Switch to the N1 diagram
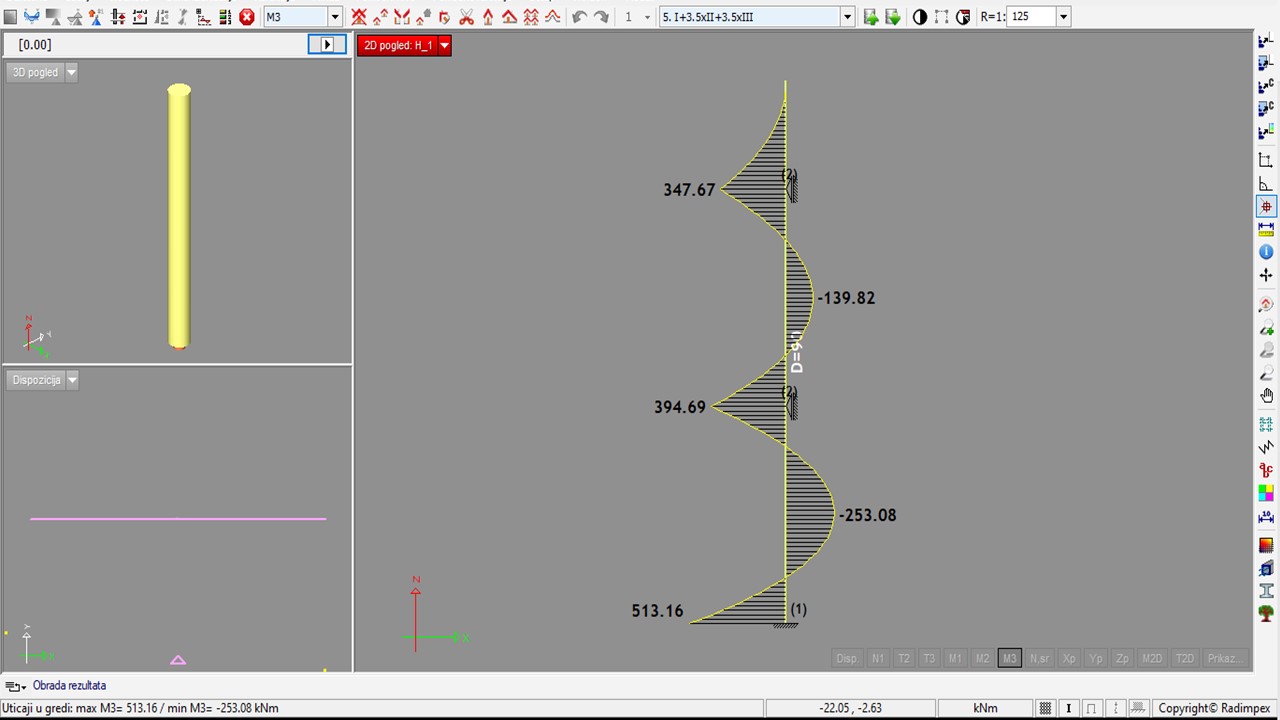 coord(877,658)
